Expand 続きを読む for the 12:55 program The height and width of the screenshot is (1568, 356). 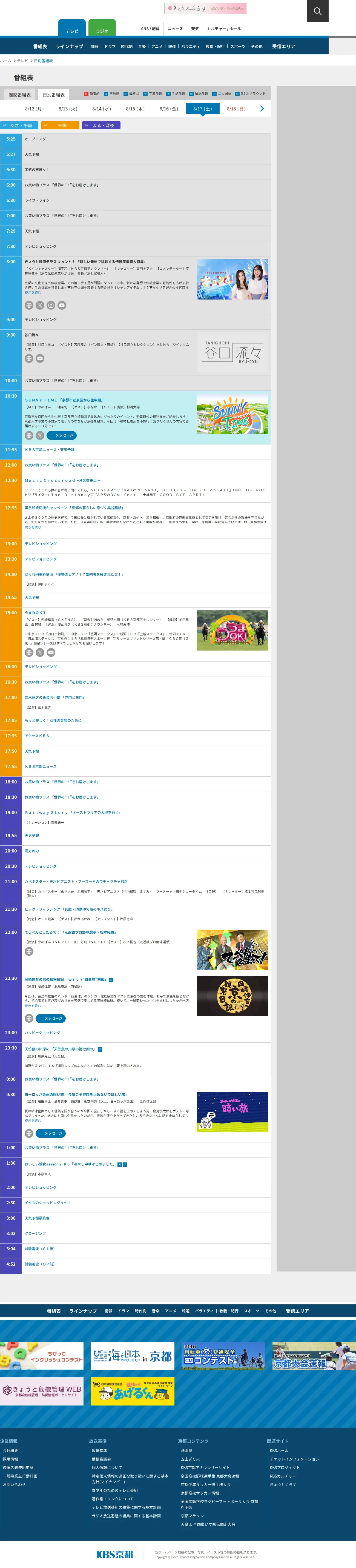click(x=33, y=527)
